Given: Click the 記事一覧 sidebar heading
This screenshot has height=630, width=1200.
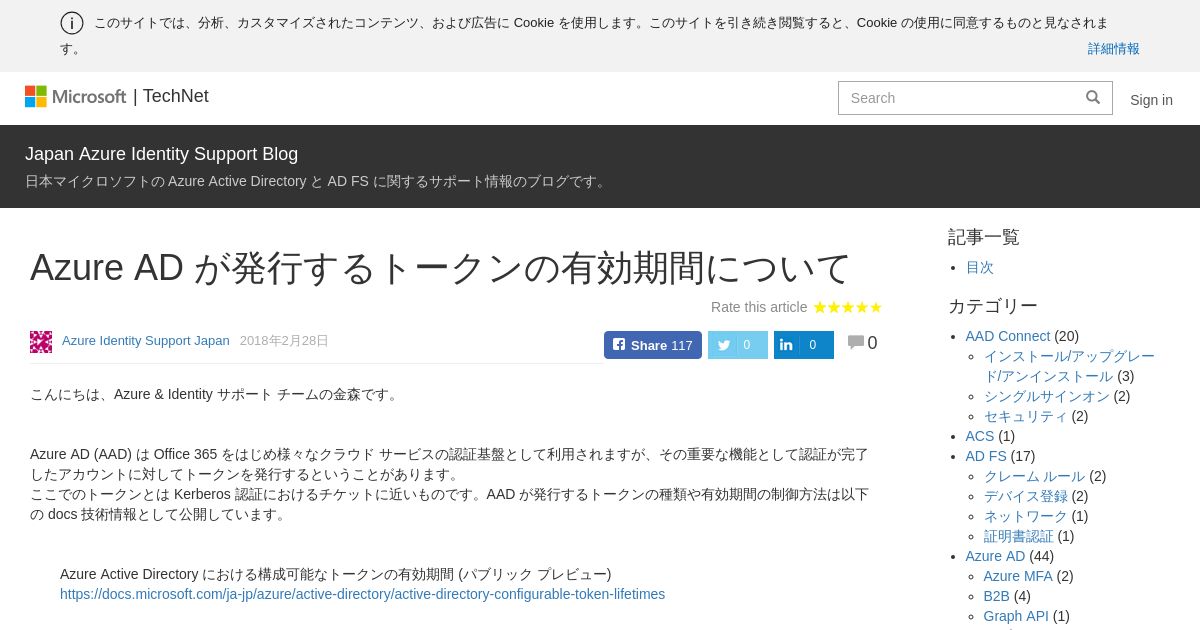Looking at the screenshot, I should click(984, 237).
